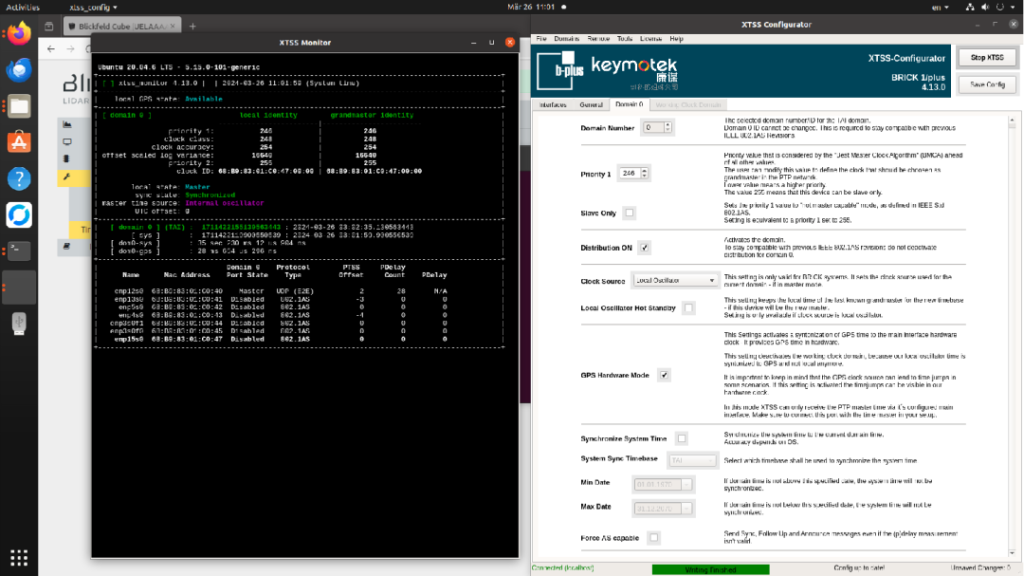Launch the blue circular sync app in dock
The image size is (1024, 576).
tap(19, 215)
